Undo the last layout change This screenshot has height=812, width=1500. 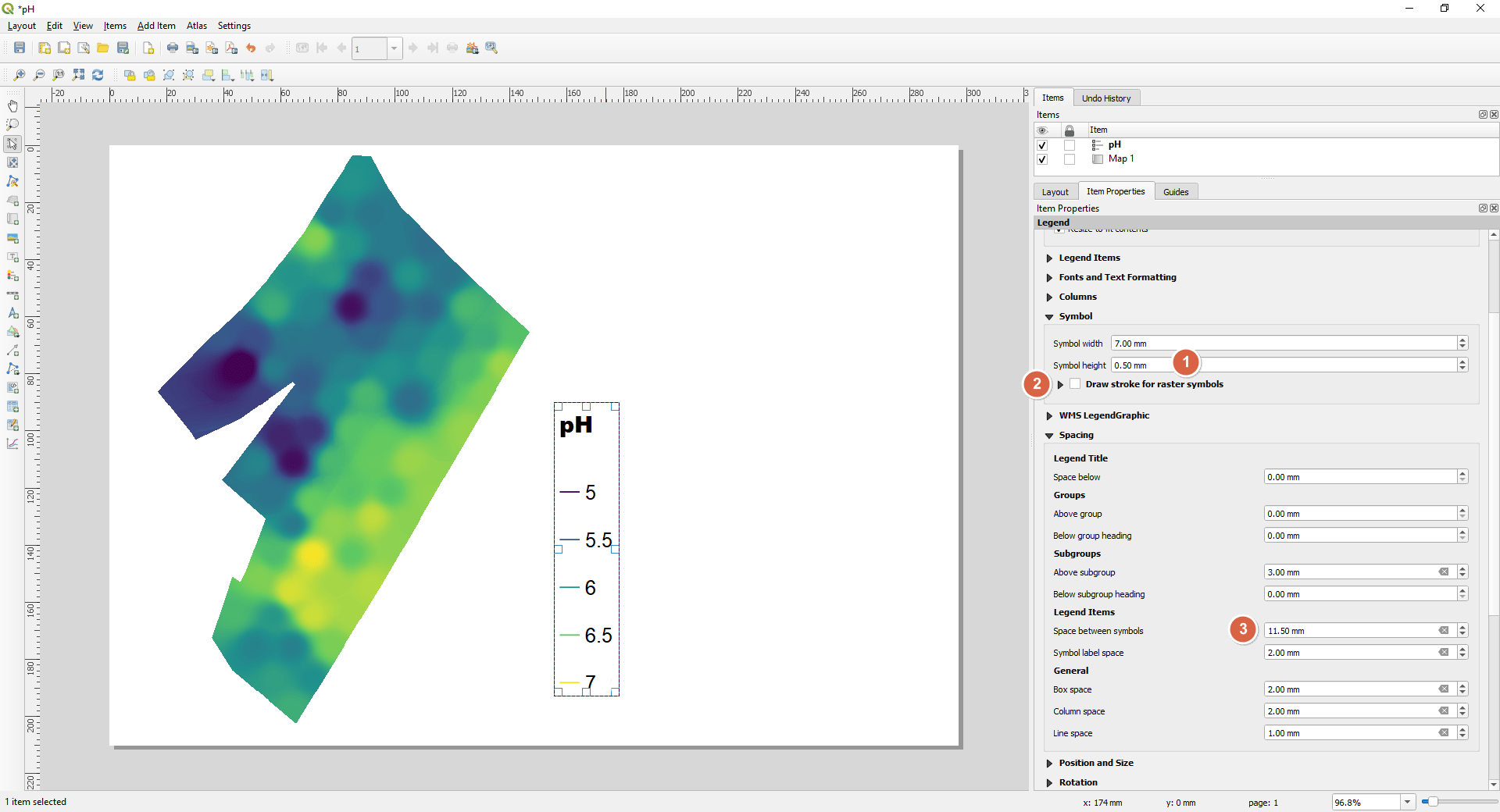pyautogui.click(x=250, y=48)
